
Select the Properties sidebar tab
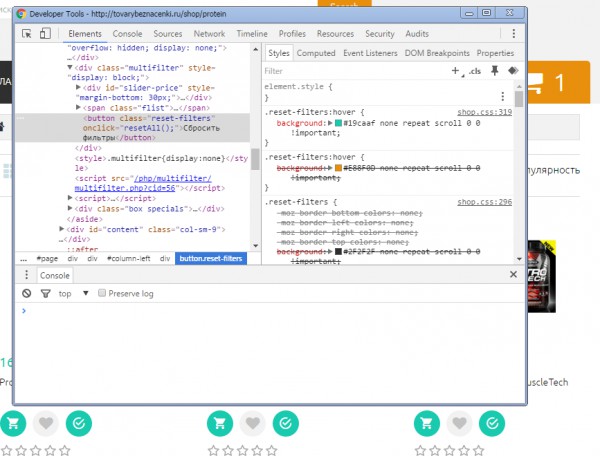[x=495, y=53]
